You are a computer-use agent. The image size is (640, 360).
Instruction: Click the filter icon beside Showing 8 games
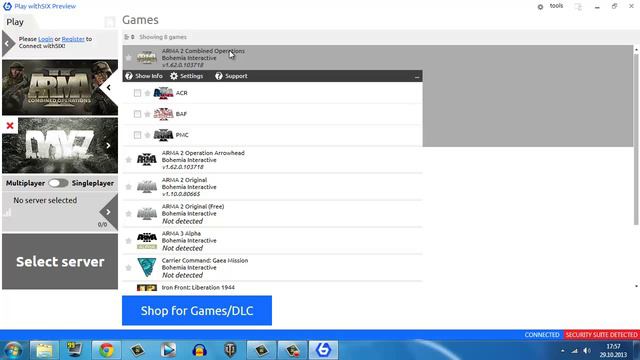pyautogui.click(x=127, y=37)
